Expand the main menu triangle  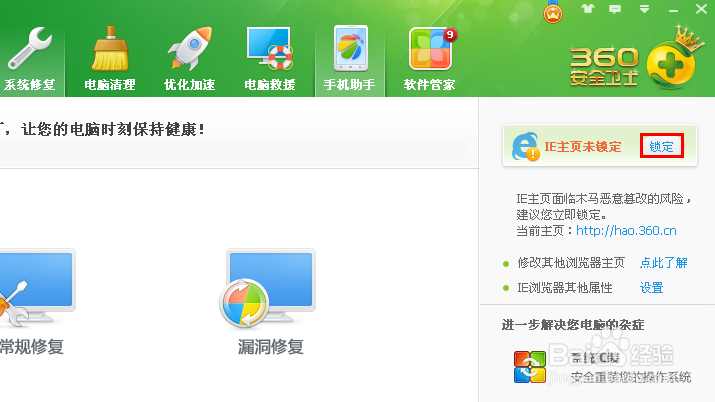[644, 9]
